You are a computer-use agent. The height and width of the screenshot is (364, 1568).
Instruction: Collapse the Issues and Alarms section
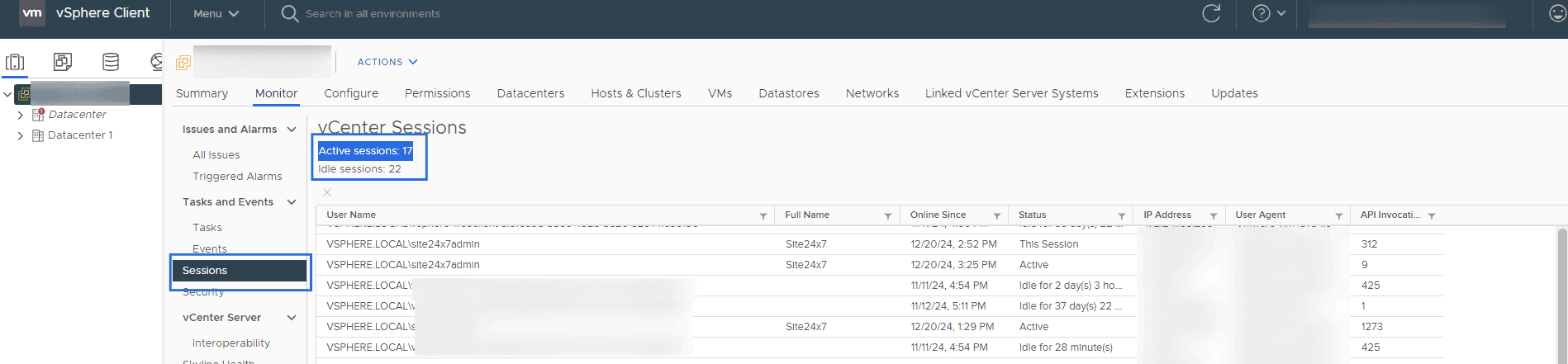(292, 130)
